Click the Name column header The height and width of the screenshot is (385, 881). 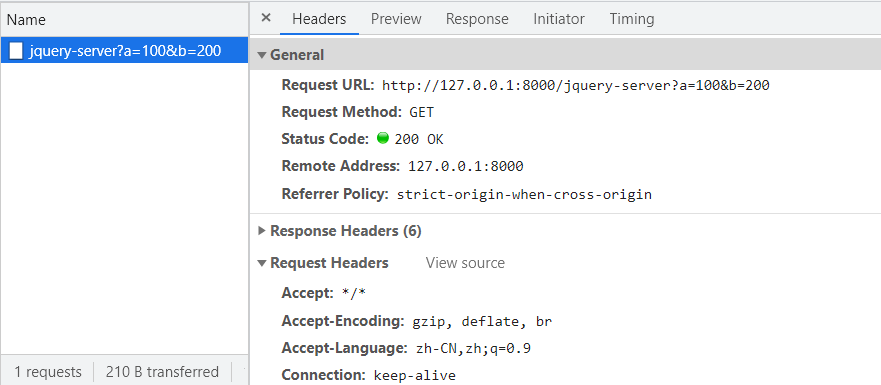[26, 20]
